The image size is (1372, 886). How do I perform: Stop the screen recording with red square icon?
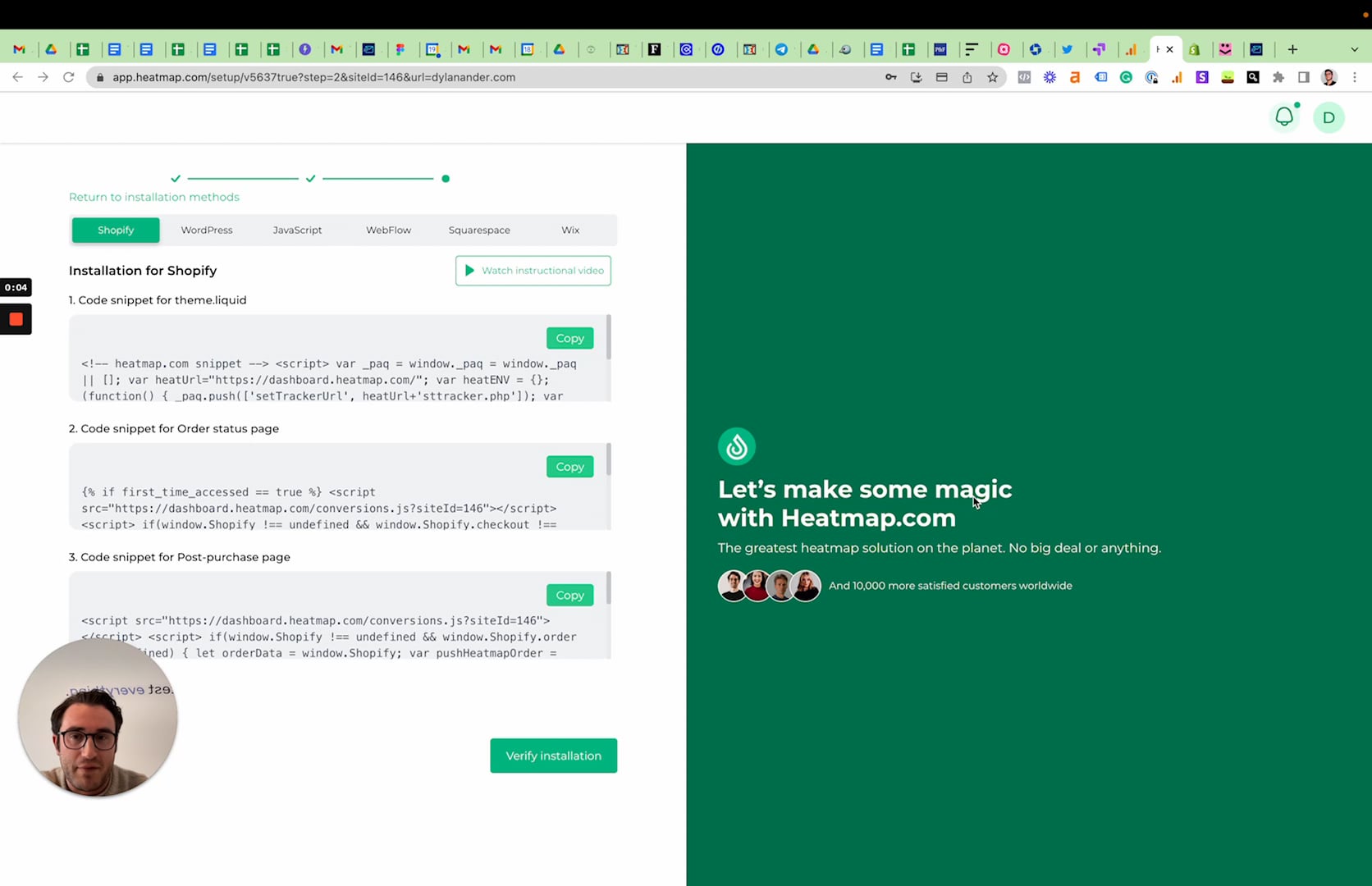click(16, 319)
